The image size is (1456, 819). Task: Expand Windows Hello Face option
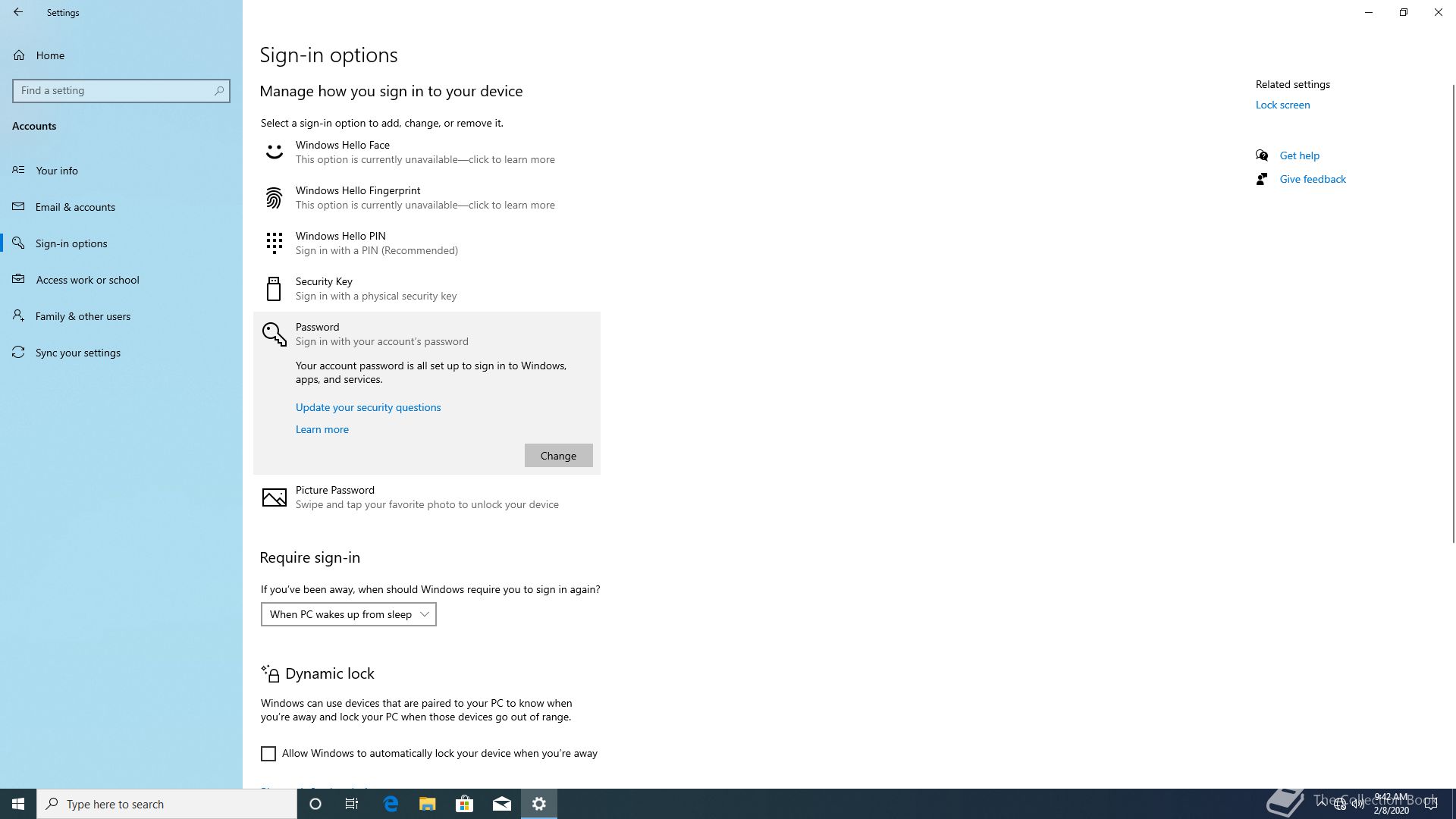coord(427,152)
